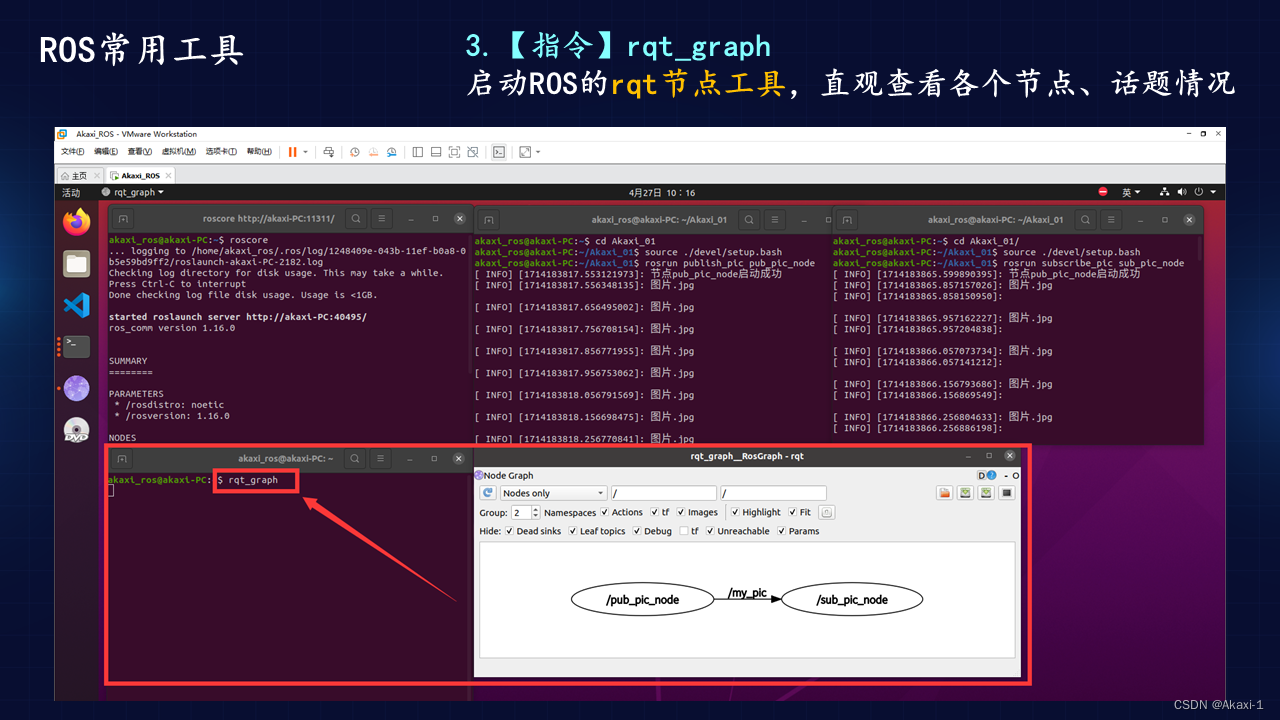
Task: Increase the Group value with the up arrow
Action: (536, 509)
